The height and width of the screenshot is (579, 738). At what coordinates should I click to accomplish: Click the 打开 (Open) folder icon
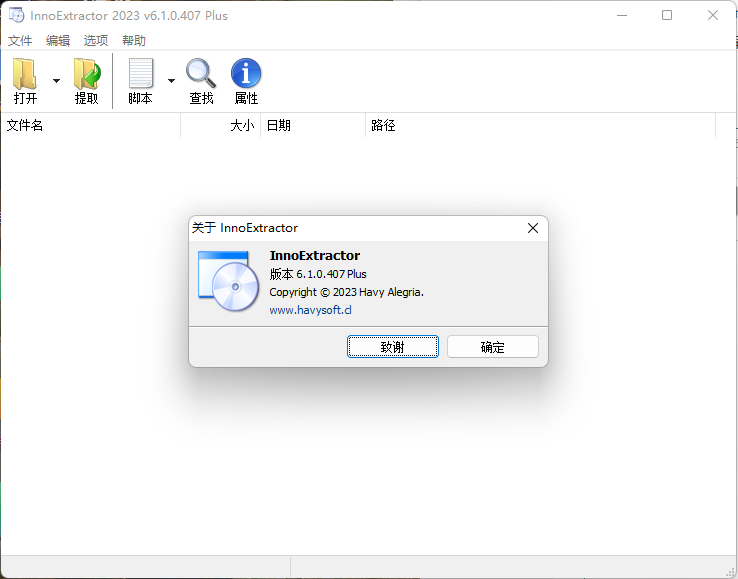(x=25, y=74)
